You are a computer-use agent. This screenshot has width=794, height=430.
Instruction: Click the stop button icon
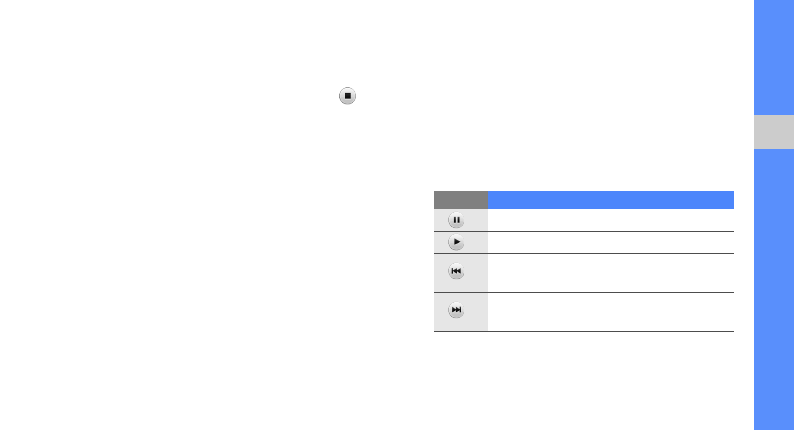[347, 96]
